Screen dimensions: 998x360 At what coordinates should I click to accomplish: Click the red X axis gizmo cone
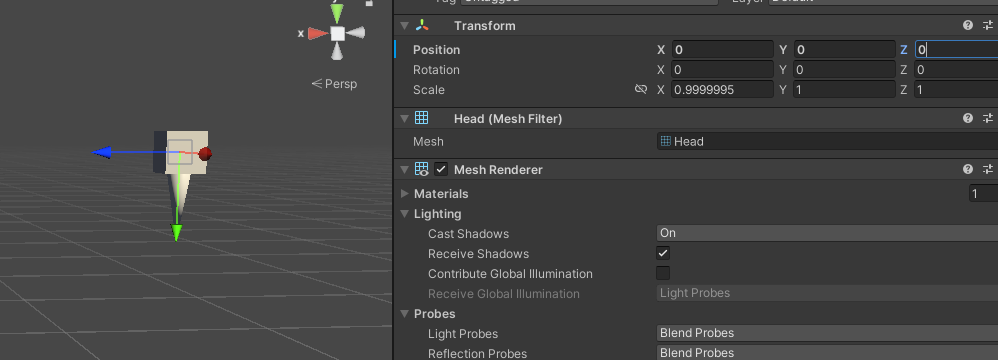318,34
